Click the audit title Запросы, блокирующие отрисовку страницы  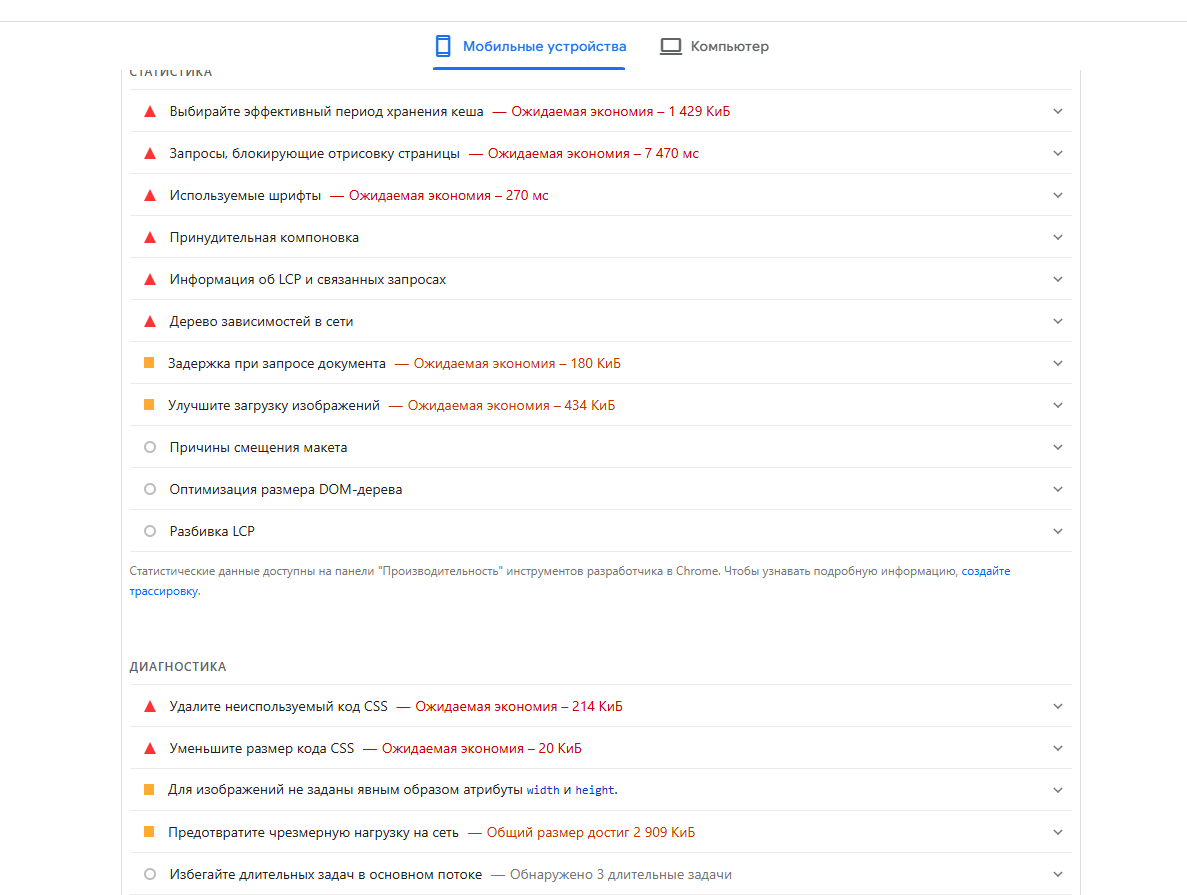315,154
